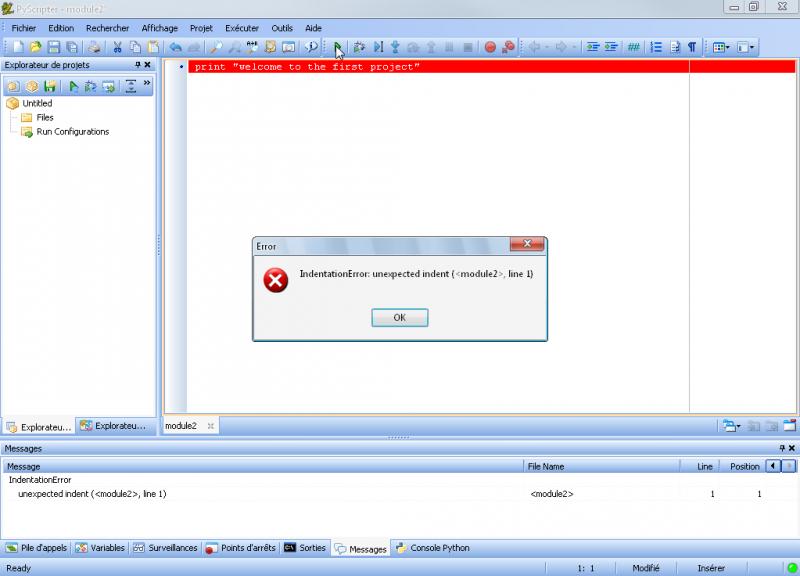The height and width of the screenshot is (576, 800).
Task: Open the Aide menu
Action: point(313,28)
